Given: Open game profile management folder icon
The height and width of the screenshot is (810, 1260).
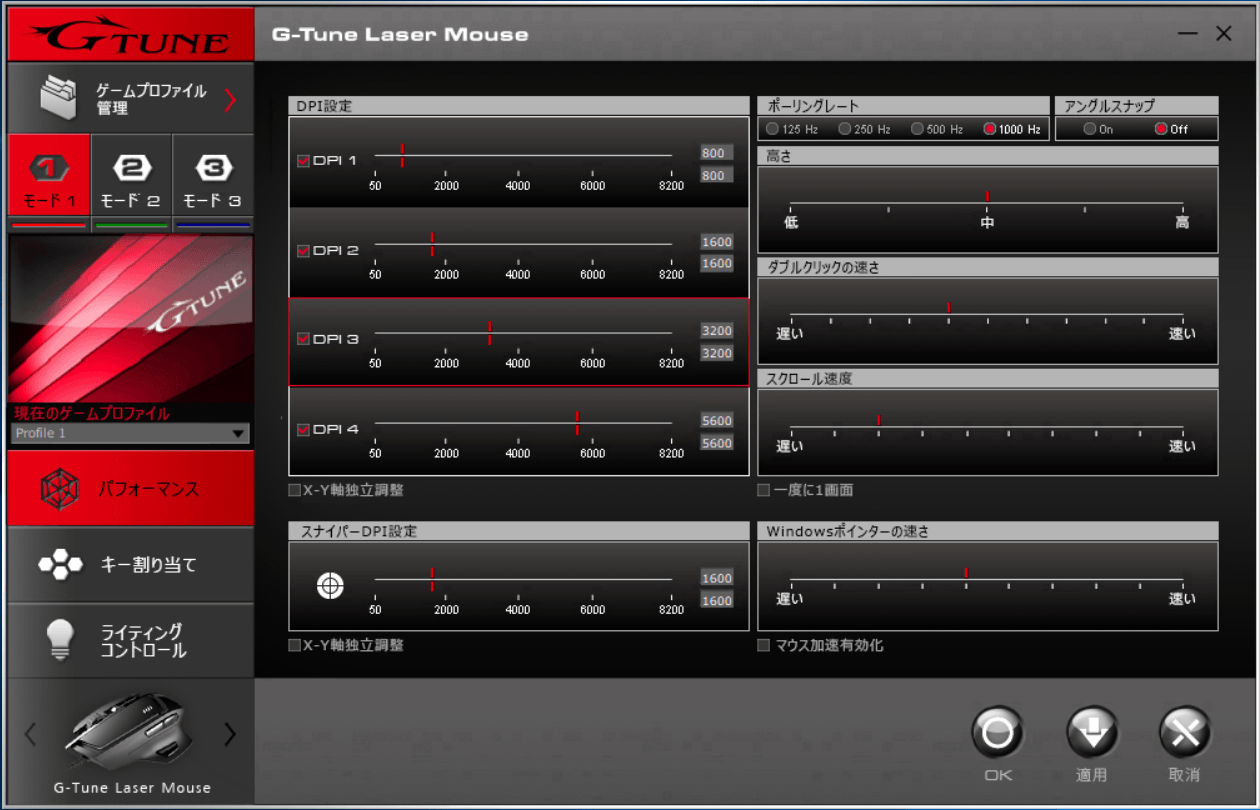Looking at the screenshot, I should [59, 97].
